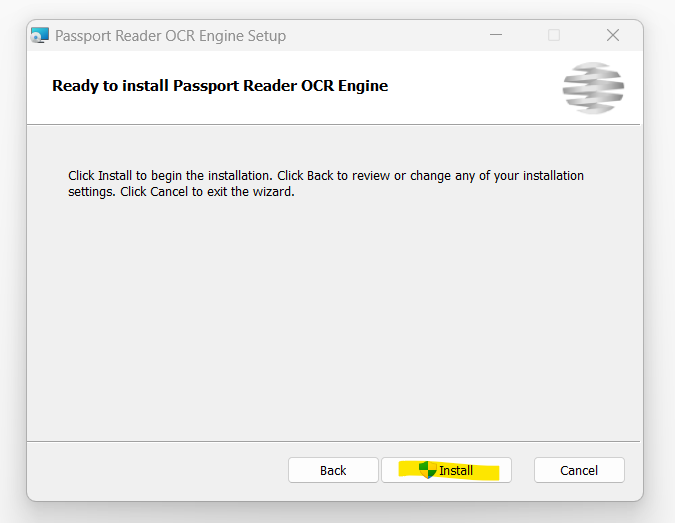Cancel the setup wizard
The width and height of the screenshot is (675, 523).
point(579,470)
